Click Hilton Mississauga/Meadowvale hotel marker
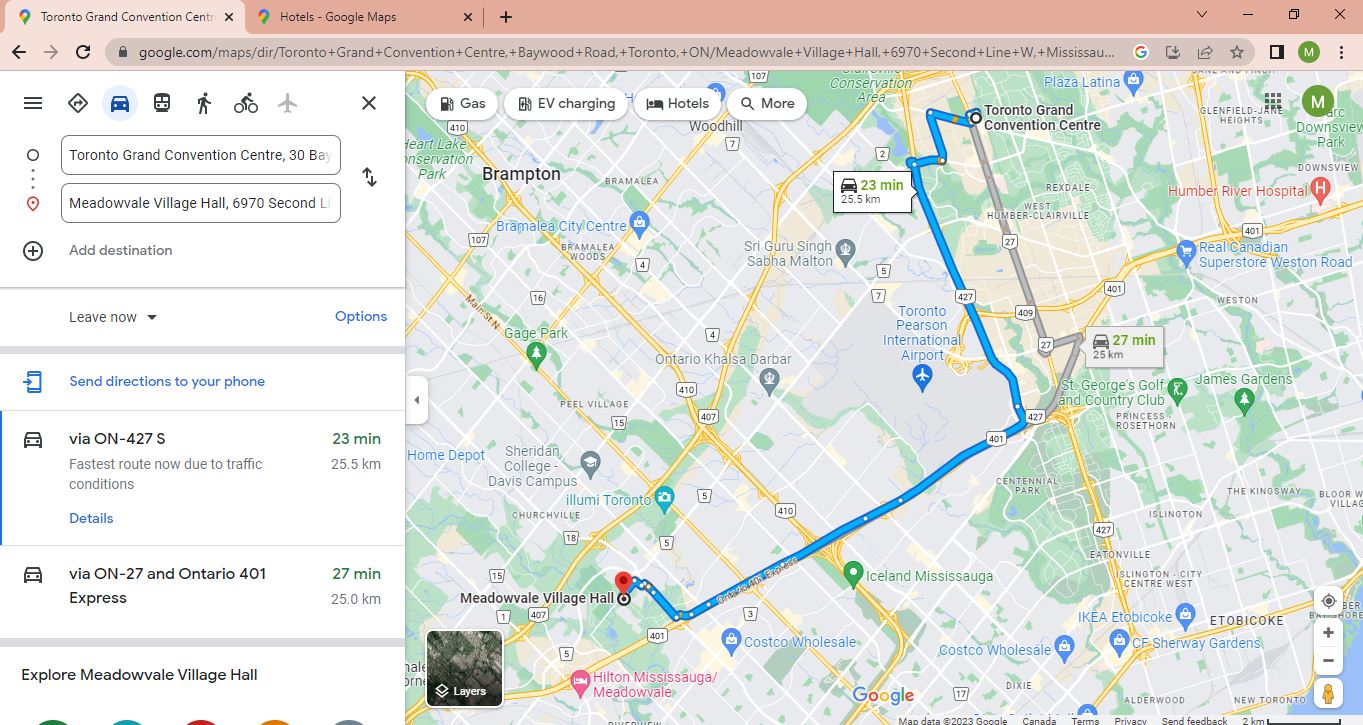 [580, 681]
